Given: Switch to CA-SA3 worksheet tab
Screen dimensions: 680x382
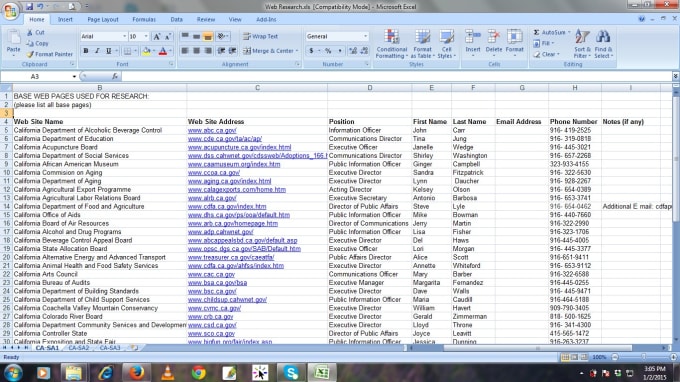Looking at the screenshot, I should (110, 348).
